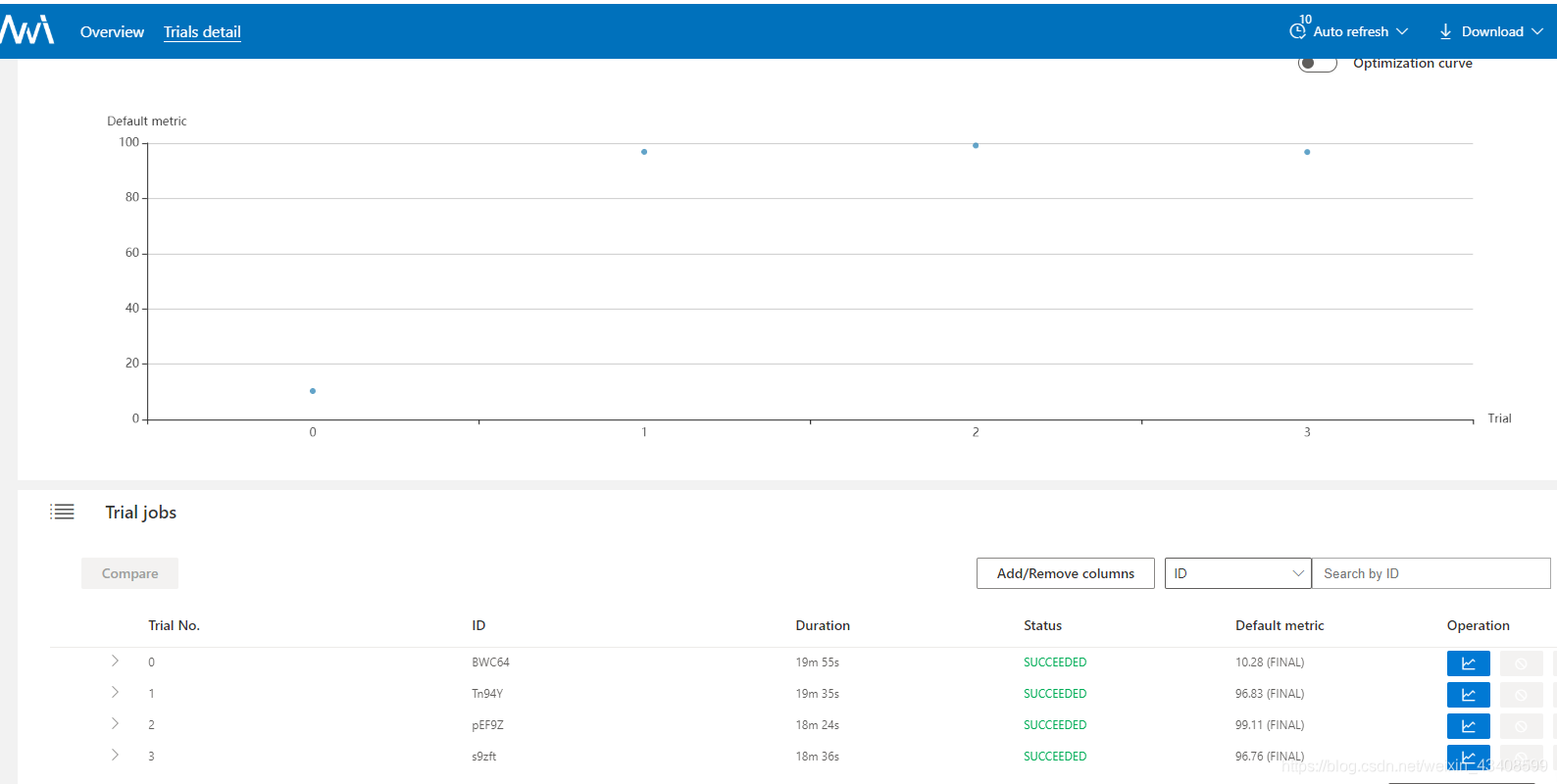Open the ID search filter dropdown
Viewport: 1557px width, 784px height.
(x=1237, y=573)
